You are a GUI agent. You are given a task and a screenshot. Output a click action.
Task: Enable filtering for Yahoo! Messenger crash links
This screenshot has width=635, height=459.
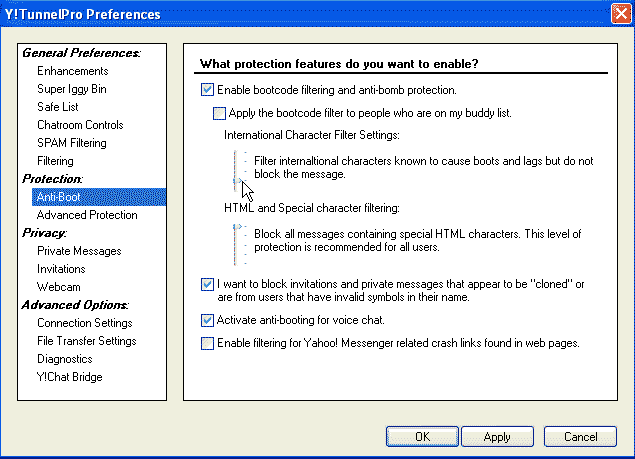tap(207, 343)
